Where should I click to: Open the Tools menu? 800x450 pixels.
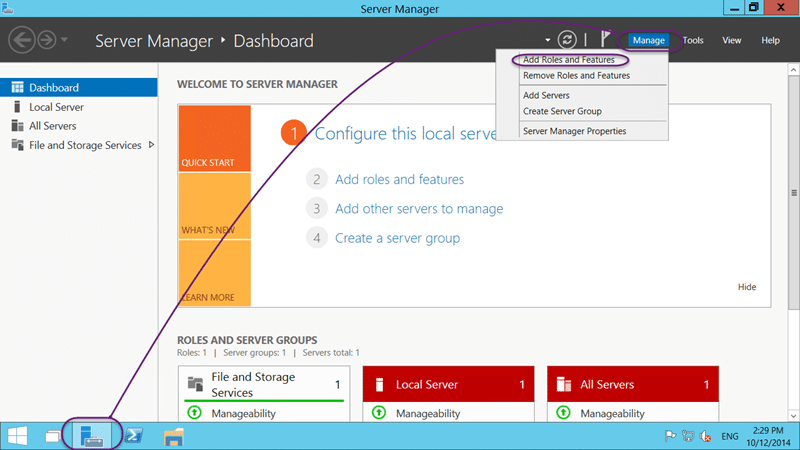pyautogui.click(x=693, y=40)
